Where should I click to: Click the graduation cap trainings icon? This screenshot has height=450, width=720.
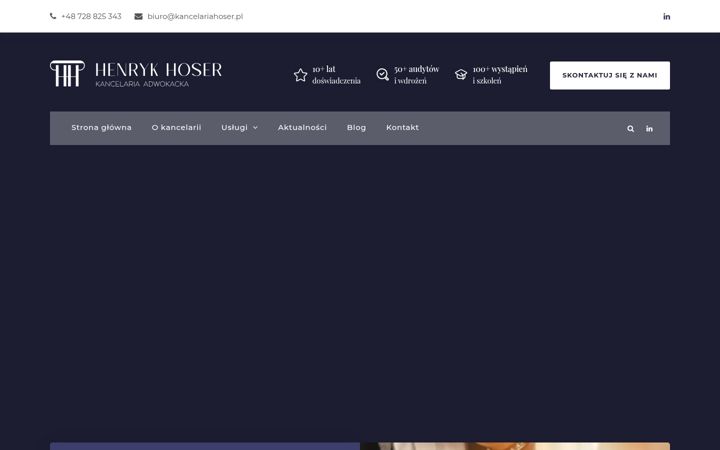click(461, 74)
